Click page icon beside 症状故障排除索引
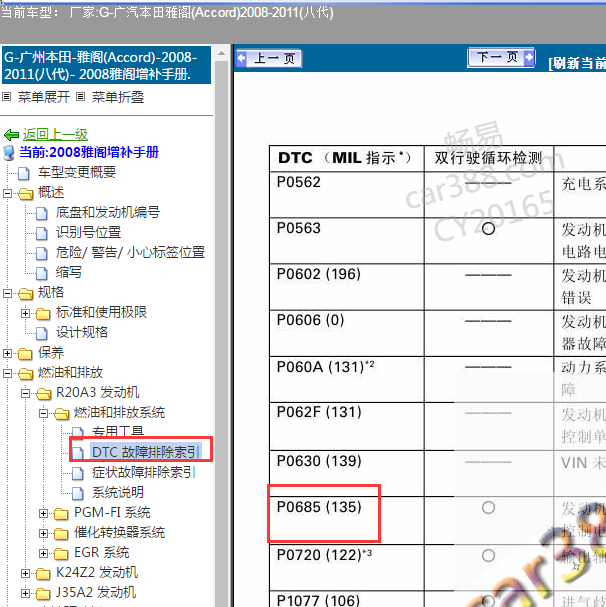The image size is (606, 607). click(x=78, y=473)
